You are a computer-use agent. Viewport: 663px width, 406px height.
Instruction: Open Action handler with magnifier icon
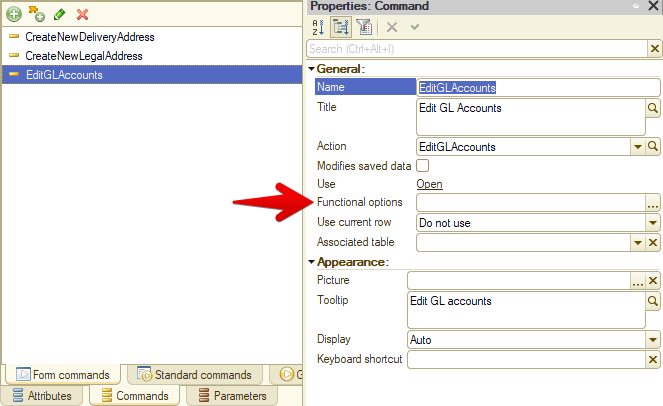(653, 147)
